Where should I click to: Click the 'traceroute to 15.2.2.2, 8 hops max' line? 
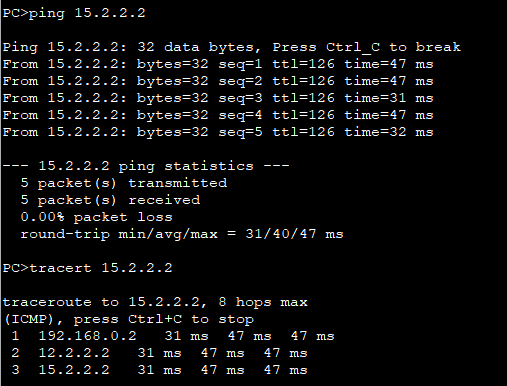click(155, 302)
